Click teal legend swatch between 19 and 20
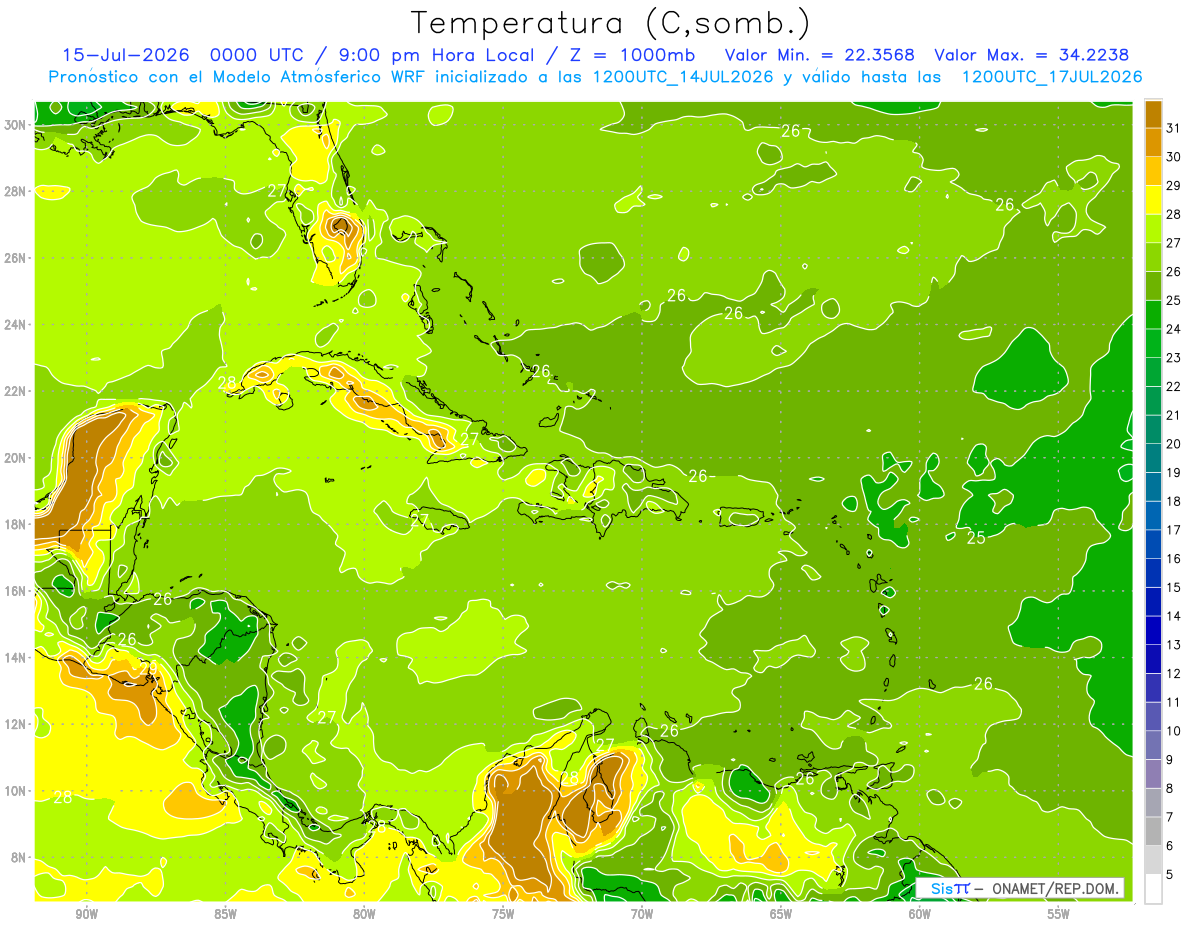The image size is (1200, 927). click(x=1153, y=458)
